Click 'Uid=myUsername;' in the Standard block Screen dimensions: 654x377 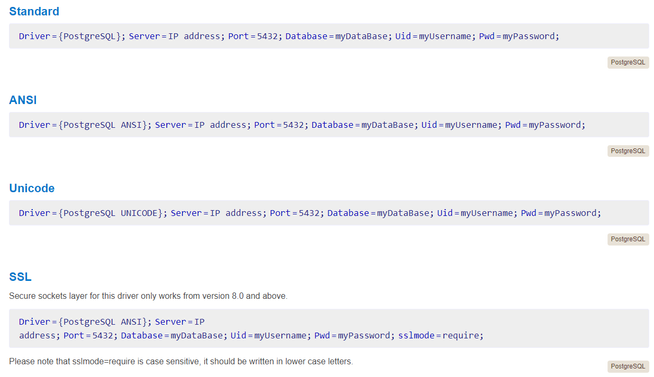[x=435, y=36]
